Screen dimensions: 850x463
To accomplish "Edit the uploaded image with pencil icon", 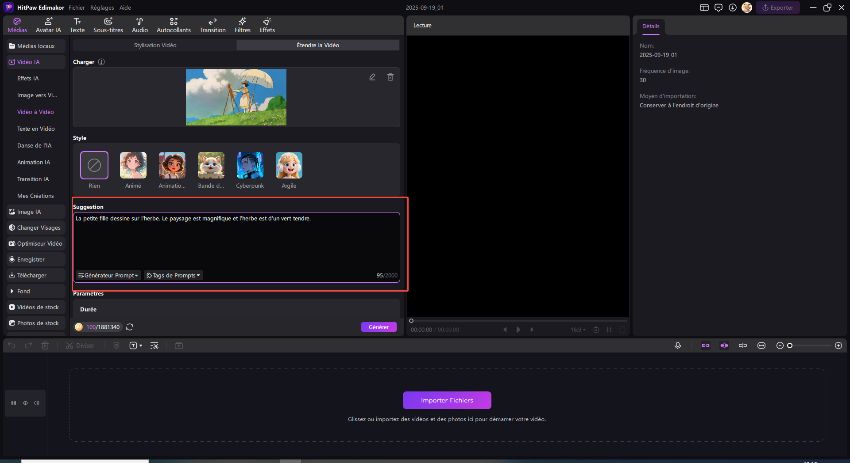I will [x=372, y=77].
